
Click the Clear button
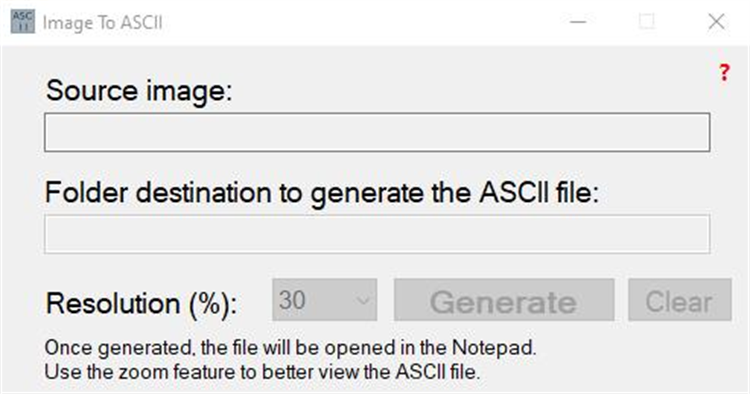point(680,300)
